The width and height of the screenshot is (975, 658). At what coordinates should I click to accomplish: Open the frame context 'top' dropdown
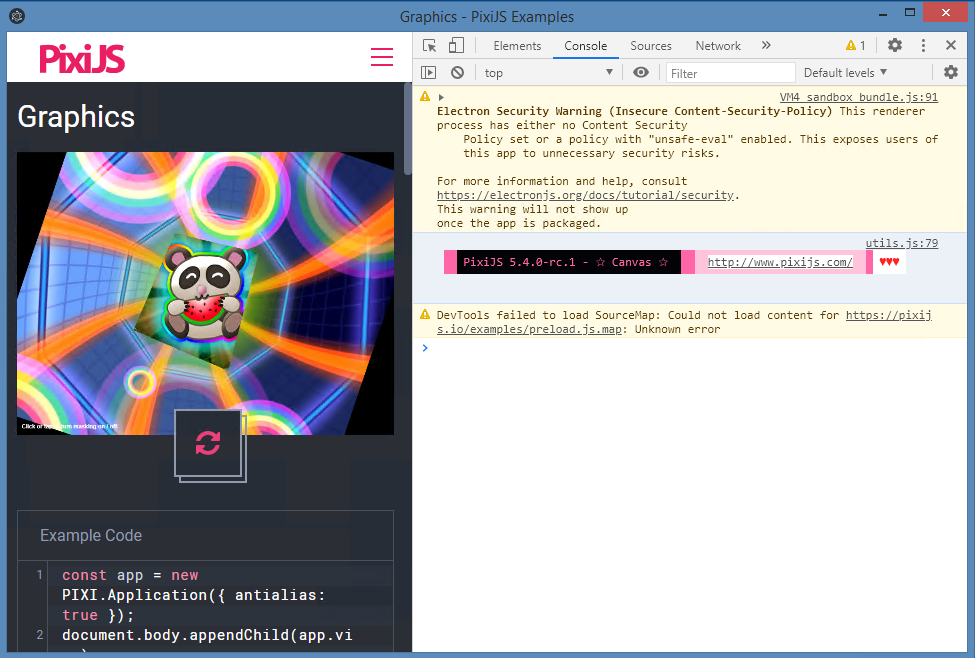[x=548, y=72]
